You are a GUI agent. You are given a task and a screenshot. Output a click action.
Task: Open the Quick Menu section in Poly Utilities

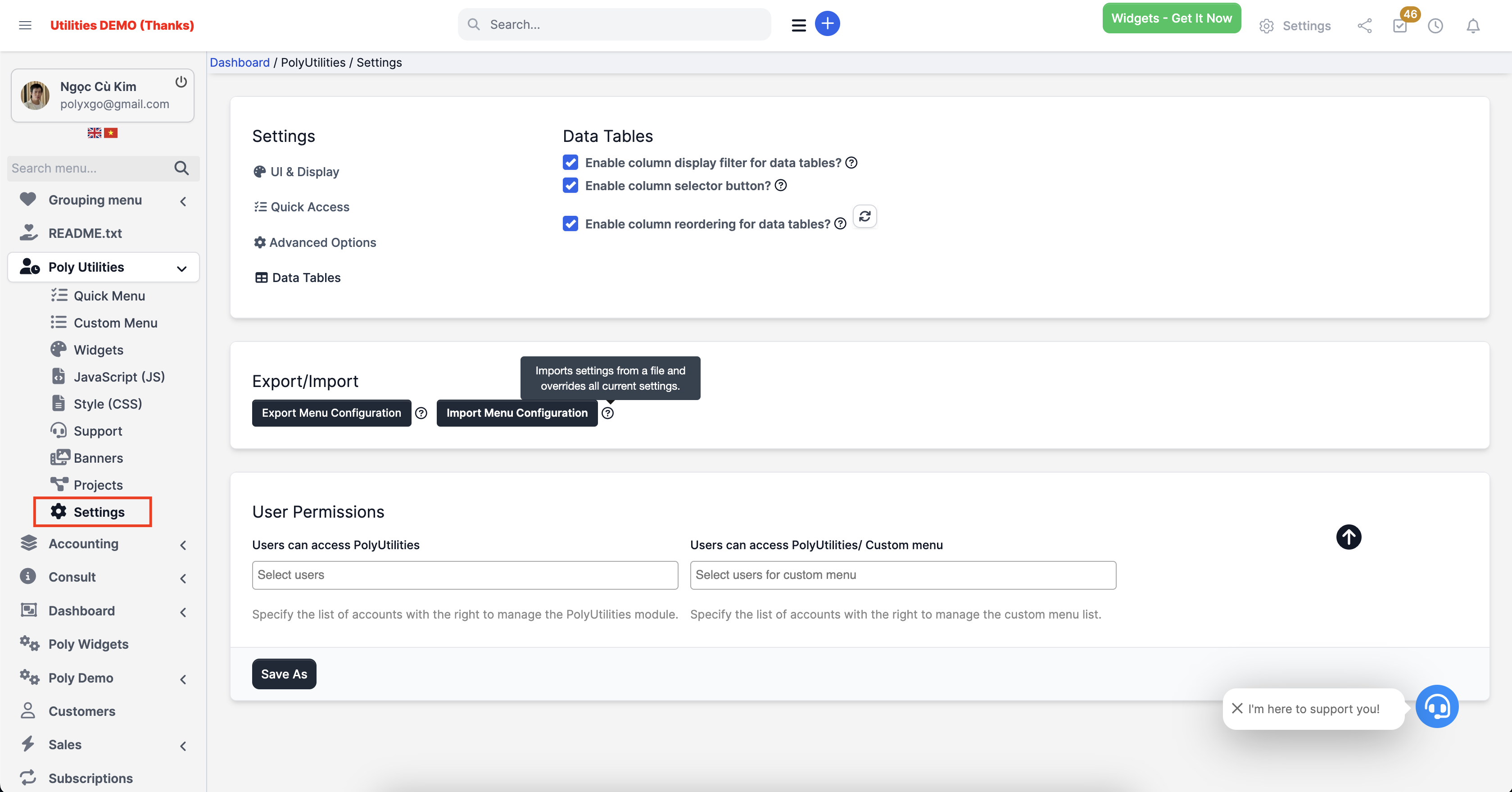tap(109, 296)
